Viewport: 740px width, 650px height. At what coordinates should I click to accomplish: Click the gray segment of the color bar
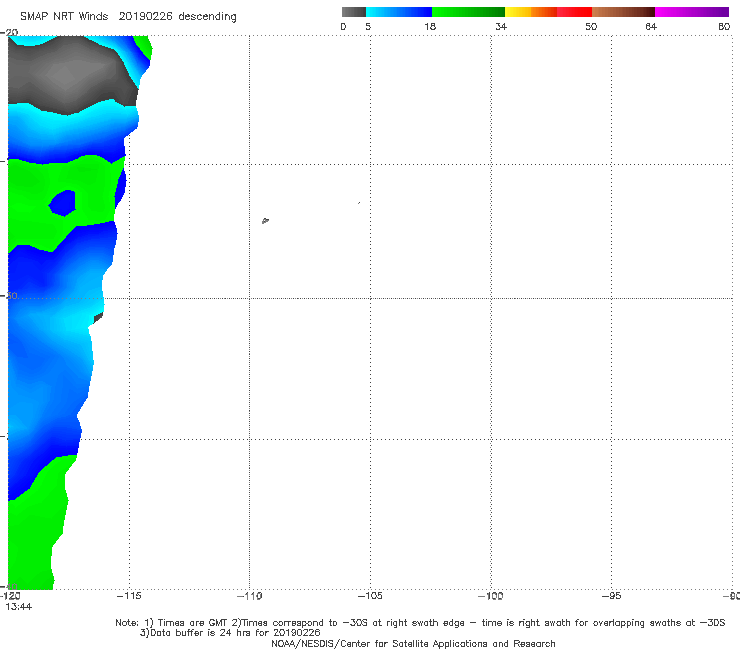tap(353, 12)
